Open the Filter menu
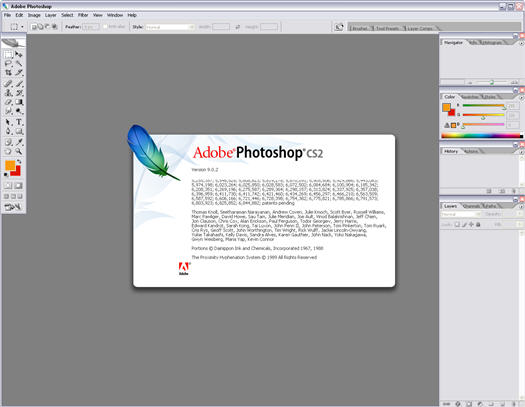This screenshot has height=407, width=525. click(83, 15)
